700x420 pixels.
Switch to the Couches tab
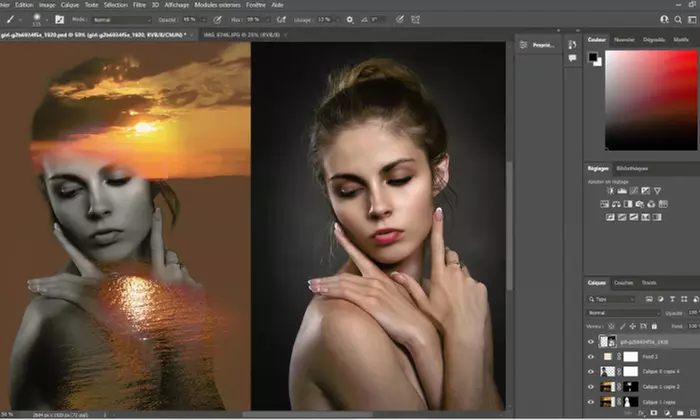623,283
